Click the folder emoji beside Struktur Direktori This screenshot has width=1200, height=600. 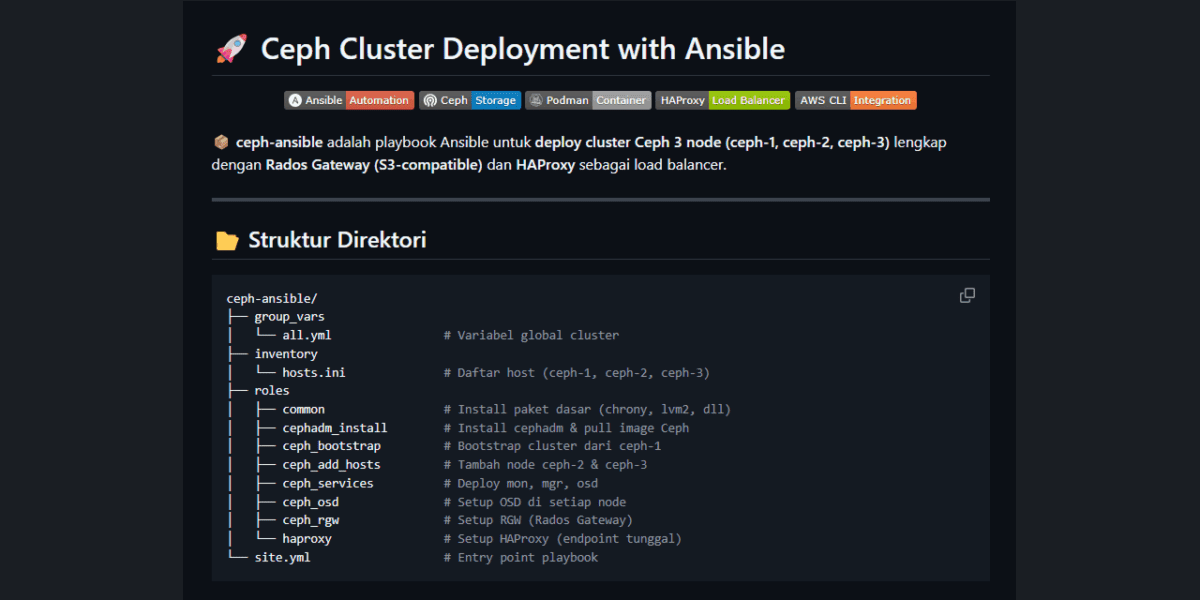click(x=227, y=240)
